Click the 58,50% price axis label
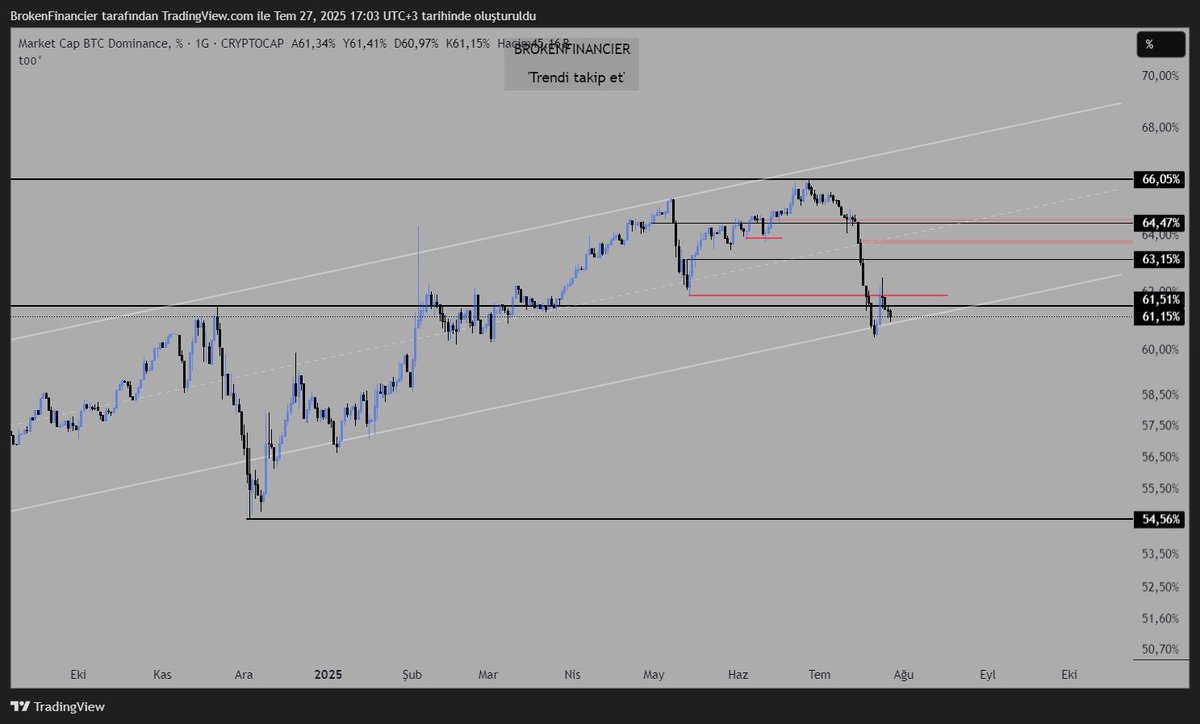Viewport: 1200px width, 724px height. click(x=1160, y=396)
